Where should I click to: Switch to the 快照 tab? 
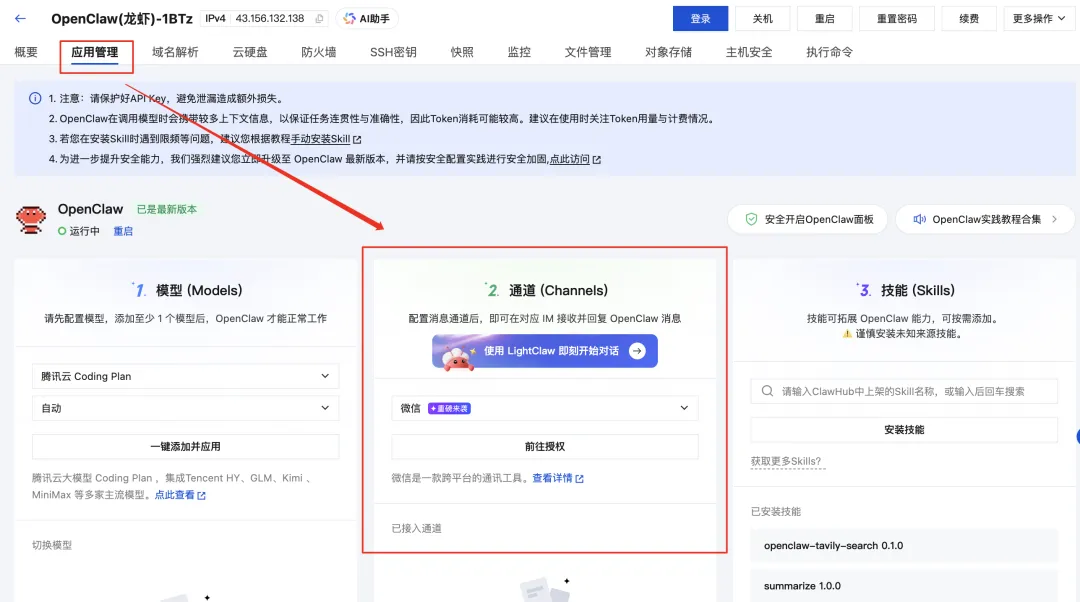coord(461,52)
